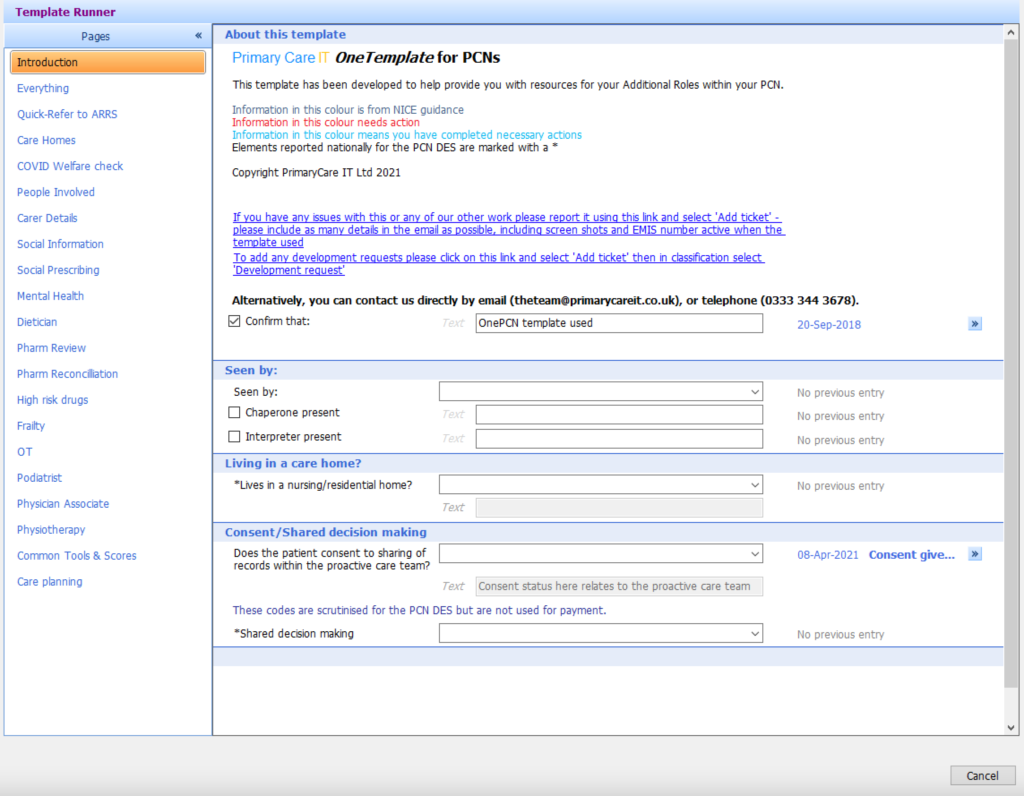Viewport: 1024px width, 796px height.
Task: Open the COVID Welfare check page
Action: tap(70, 167)
